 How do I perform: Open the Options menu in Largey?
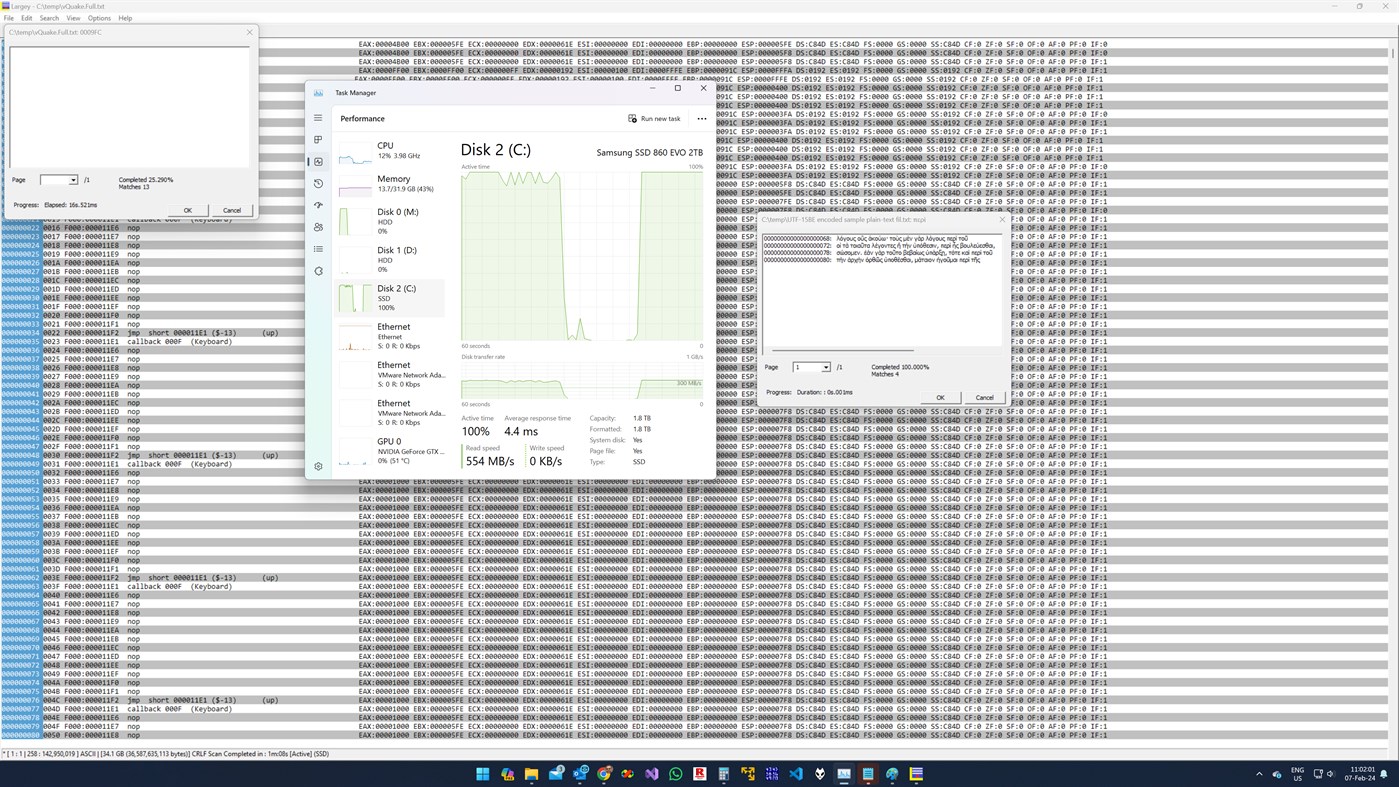(99, 18)
